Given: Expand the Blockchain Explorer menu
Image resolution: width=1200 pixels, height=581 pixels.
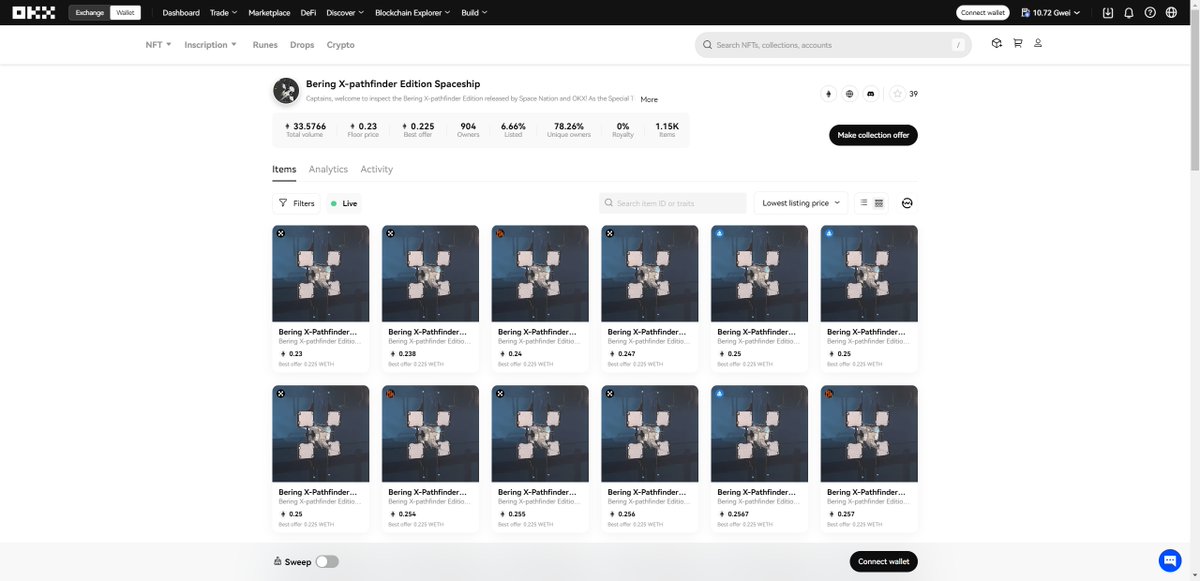Looking at the screenshot, I should (412, 13).
